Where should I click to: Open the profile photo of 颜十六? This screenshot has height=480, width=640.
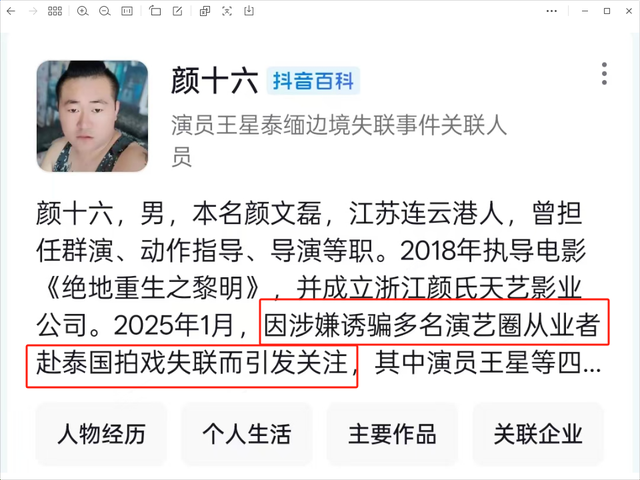(x=92, y=116)
